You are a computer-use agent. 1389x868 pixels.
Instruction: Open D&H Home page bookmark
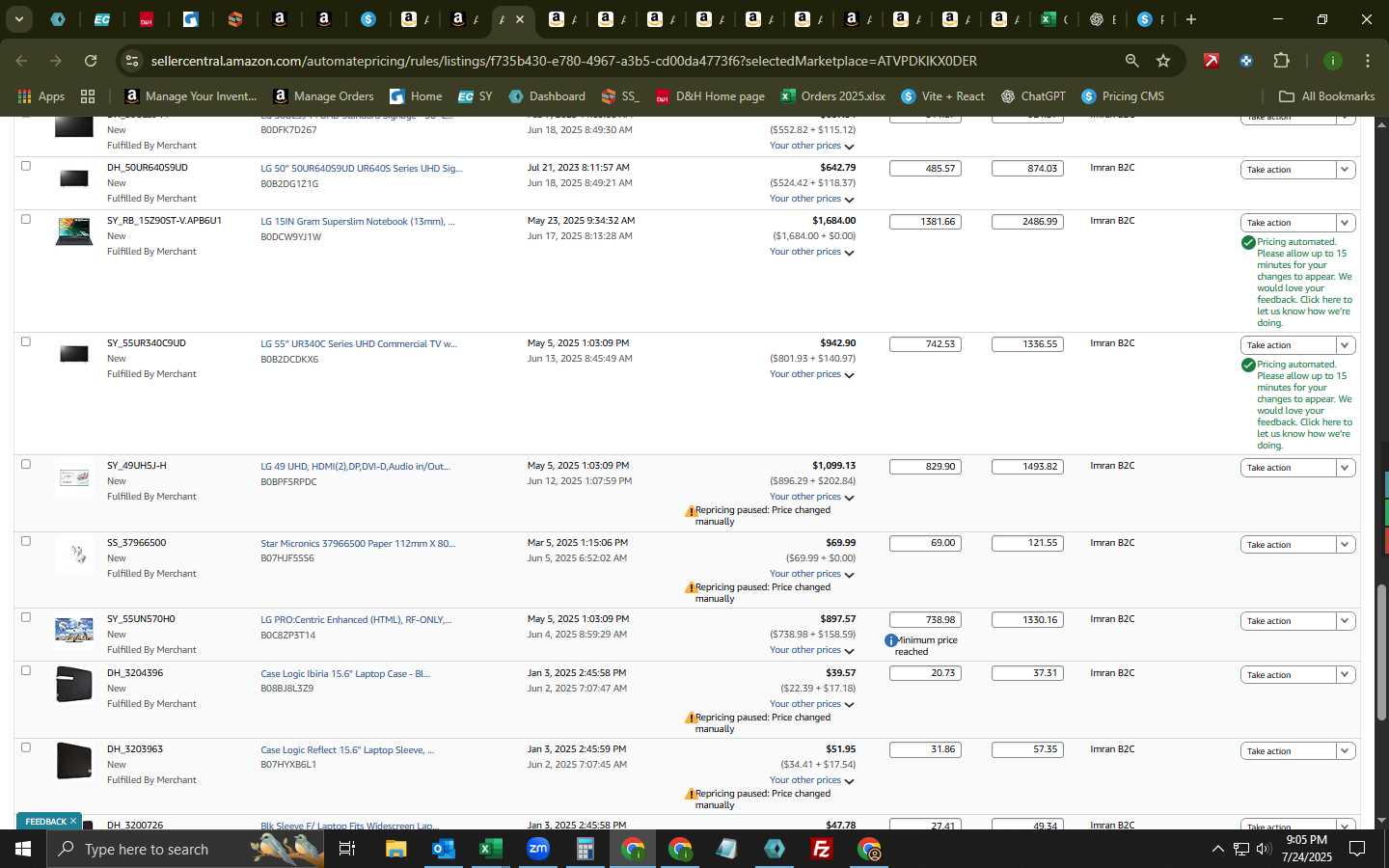710,96
